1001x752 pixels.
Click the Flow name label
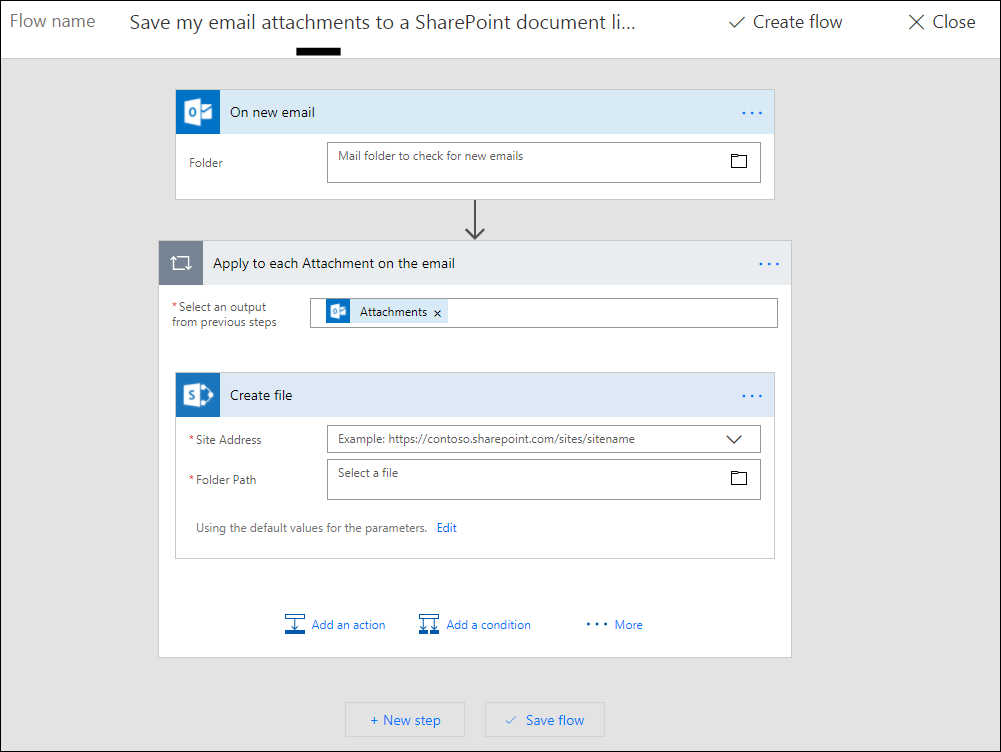[52, 21]
